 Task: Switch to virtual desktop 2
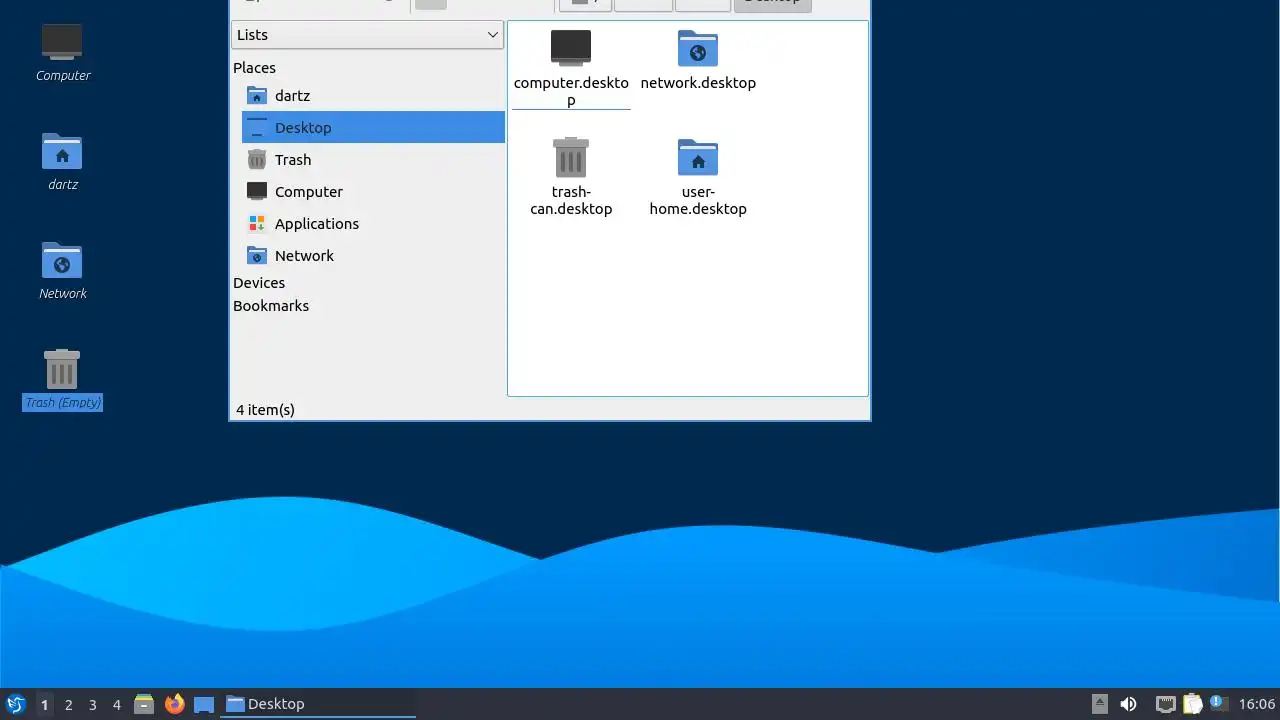[x=68, y=704]
